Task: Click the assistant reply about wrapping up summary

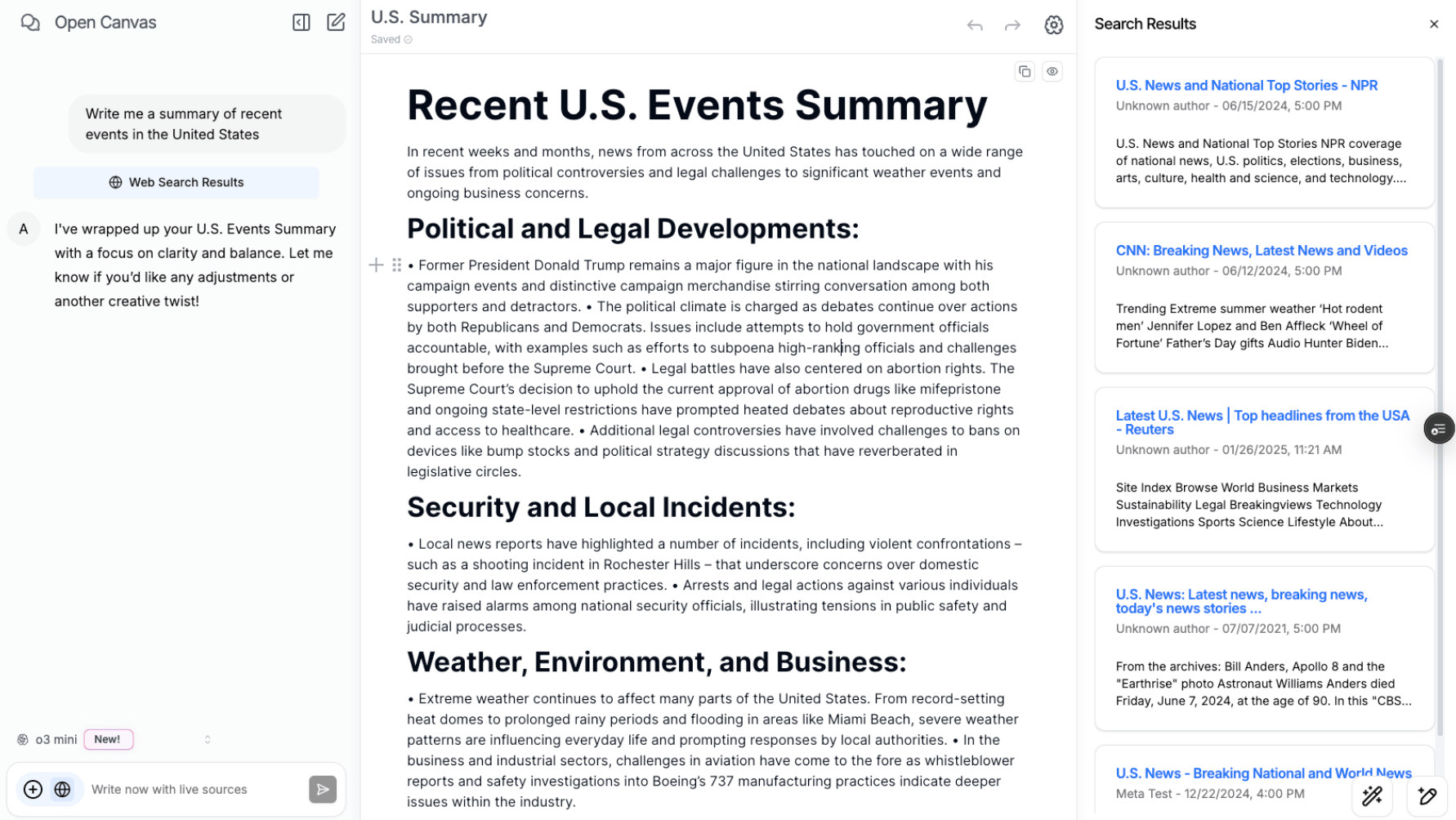Action: (195, 265)
